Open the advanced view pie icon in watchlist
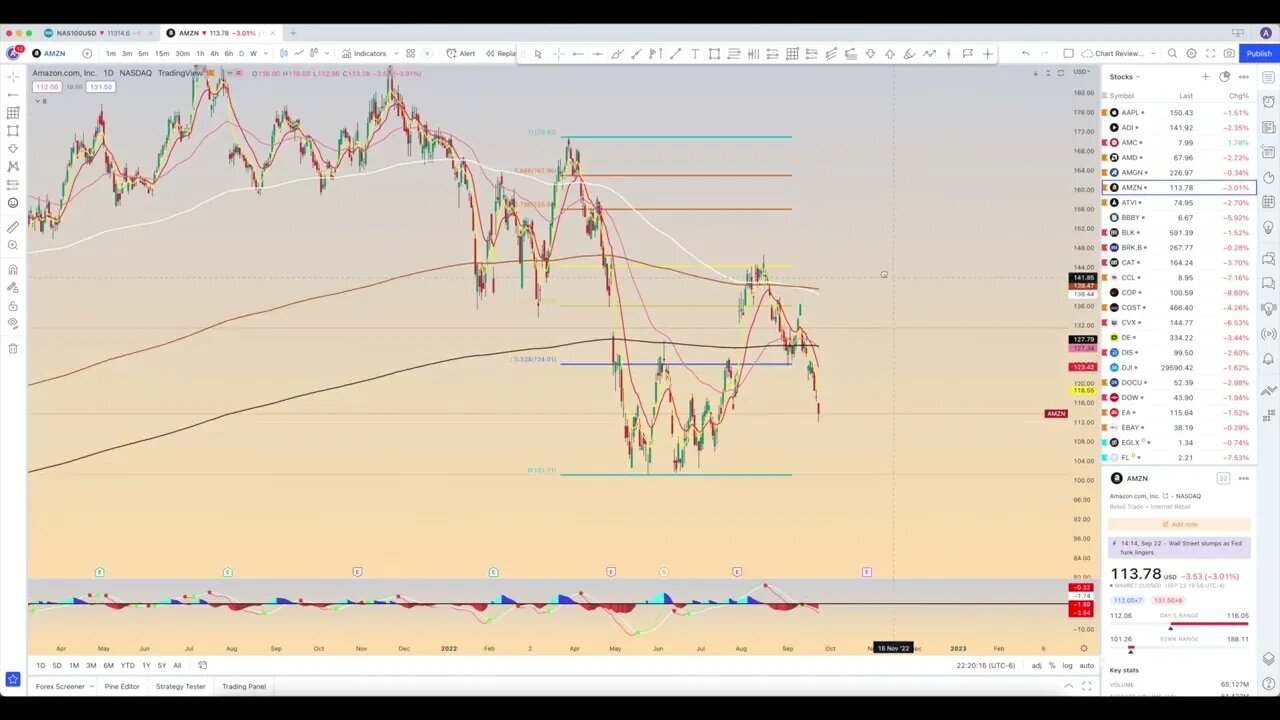 1224,77
